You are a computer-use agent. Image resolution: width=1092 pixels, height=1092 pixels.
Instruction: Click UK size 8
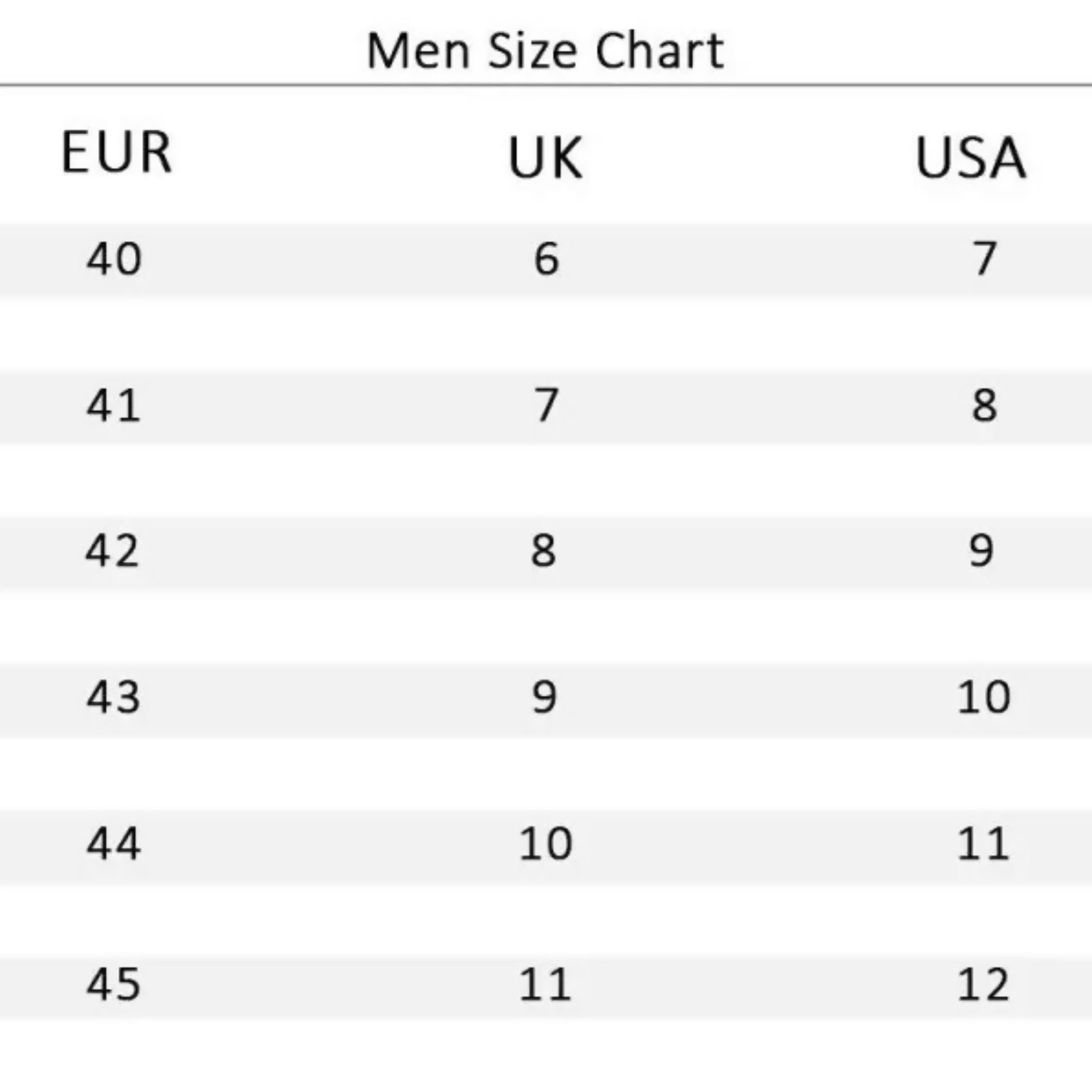(x=543, y=551)
